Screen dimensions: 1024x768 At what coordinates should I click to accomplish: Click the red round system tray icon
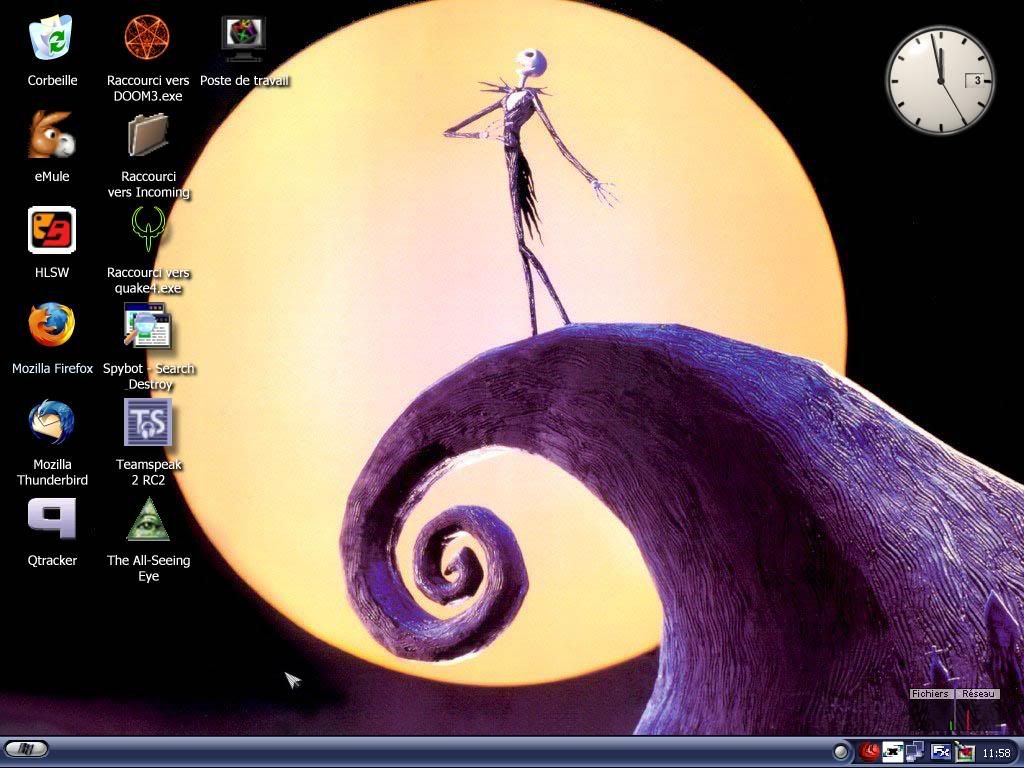(869, 752)
